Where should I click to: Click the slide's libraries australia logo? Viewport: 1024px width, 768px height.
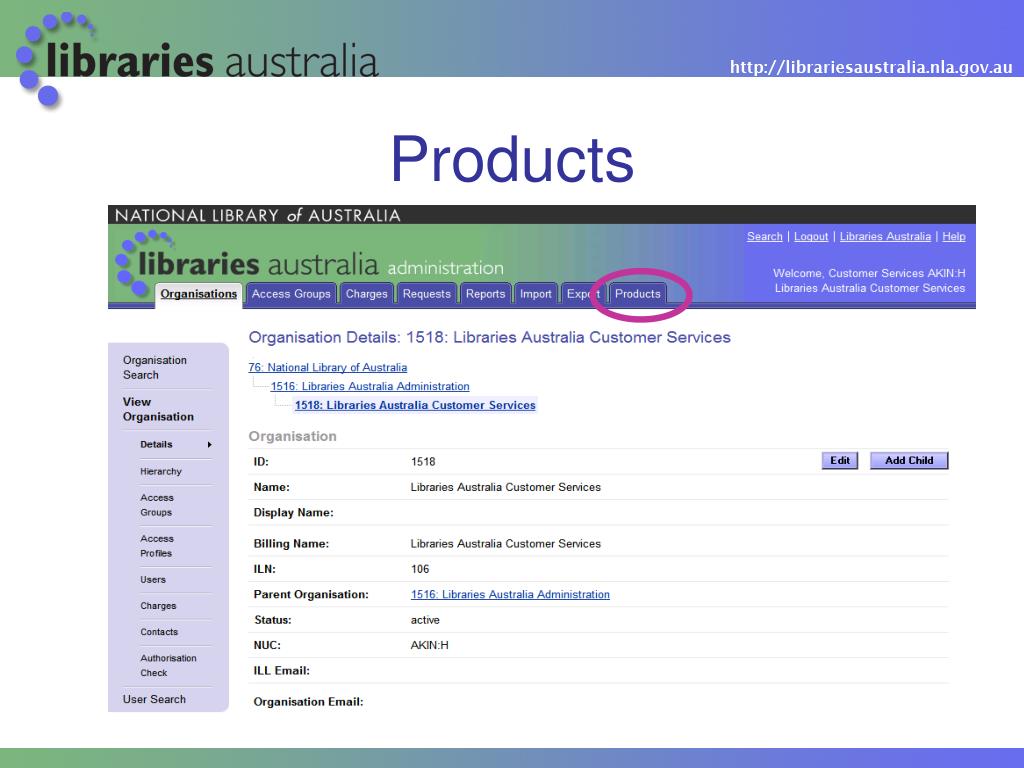tap(197, 59)
